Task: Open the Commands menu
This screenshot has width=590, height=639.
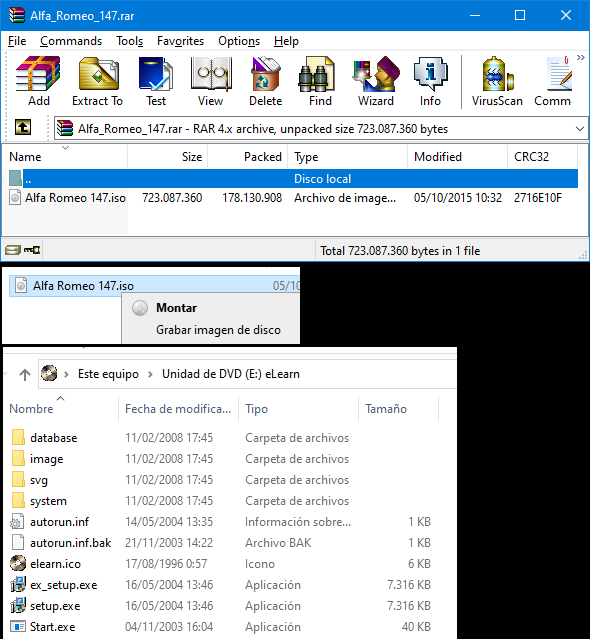Action: pyautogui.click(x=71, y=41)
